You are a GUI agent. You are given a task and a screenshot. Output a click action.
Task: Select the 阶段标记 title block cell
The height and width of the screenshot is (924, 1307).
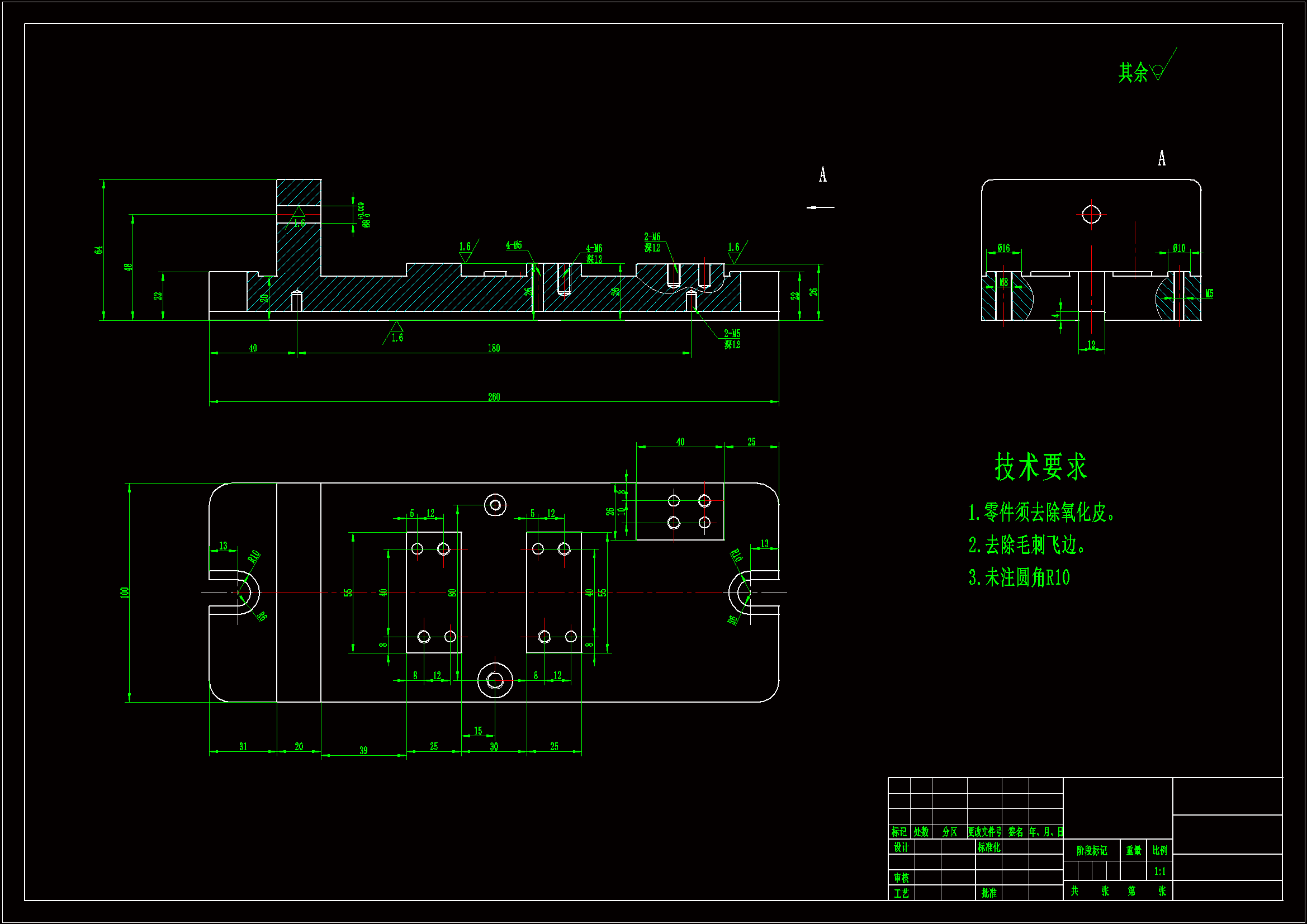1091,851
